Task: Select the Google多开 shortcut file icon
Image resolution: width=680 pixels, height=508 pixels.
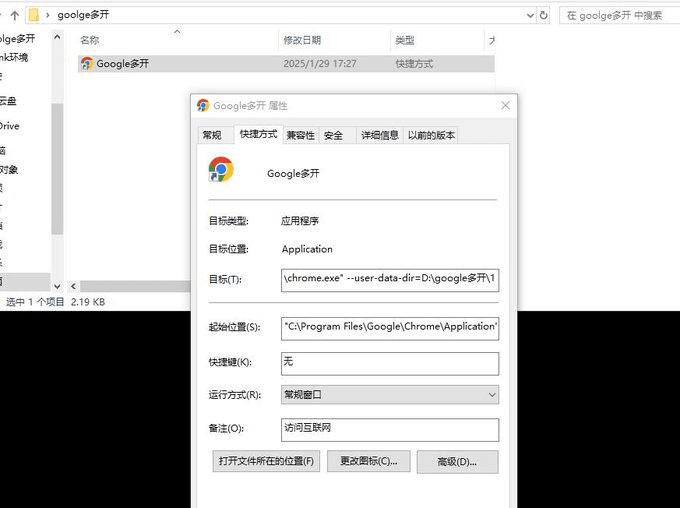Action: click(87, 63)
